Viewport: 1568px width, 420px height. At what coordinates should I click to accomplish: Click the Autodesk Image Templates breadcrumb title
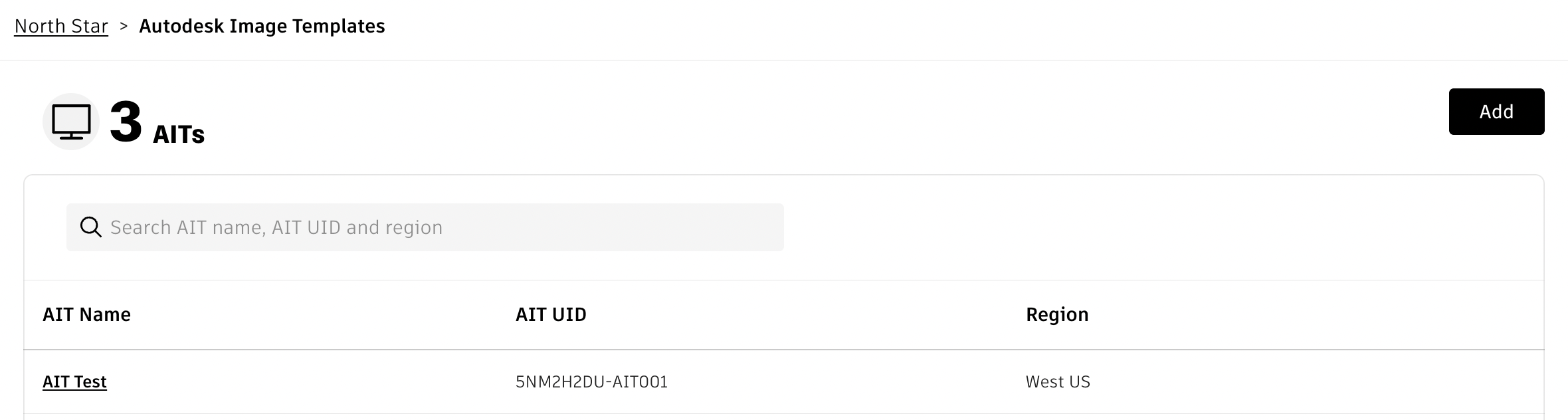tap(262, 26)
